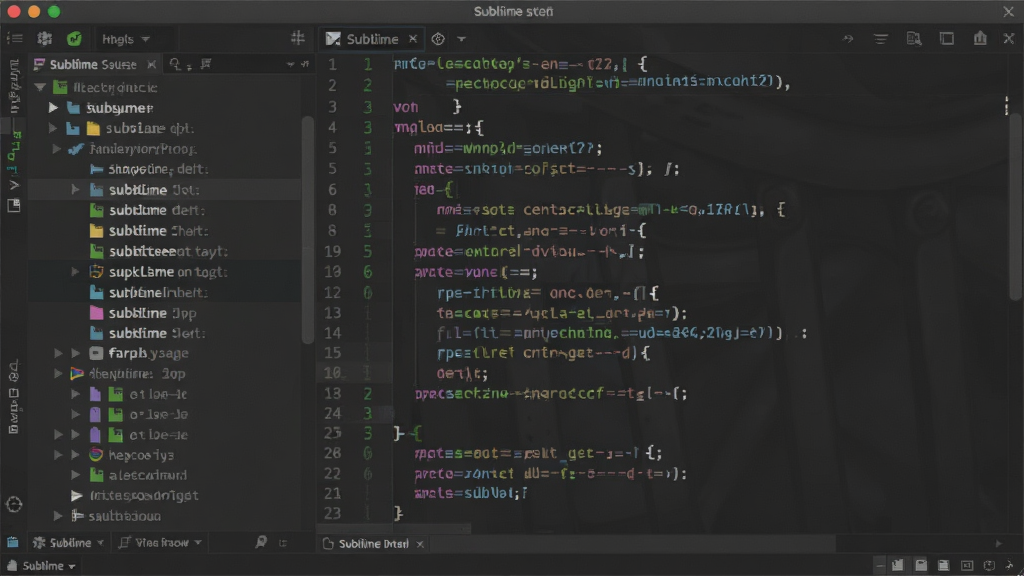Viewport: 1024px width, 576px height.
Task: Toggle the top vertical side tab on left strip
Action: coord(14,86)
